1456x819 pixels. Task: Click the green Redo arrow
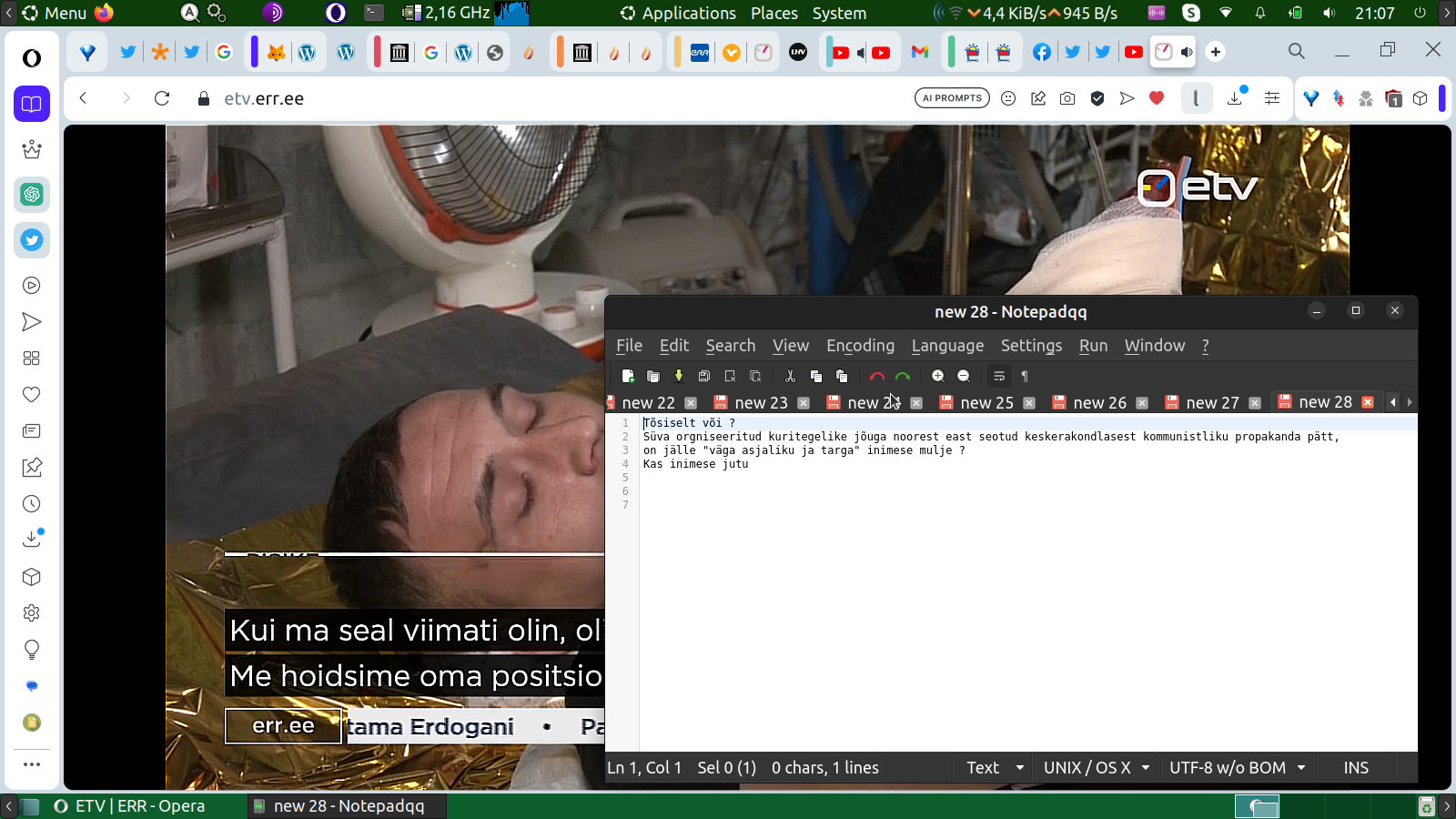pos(903,376)
